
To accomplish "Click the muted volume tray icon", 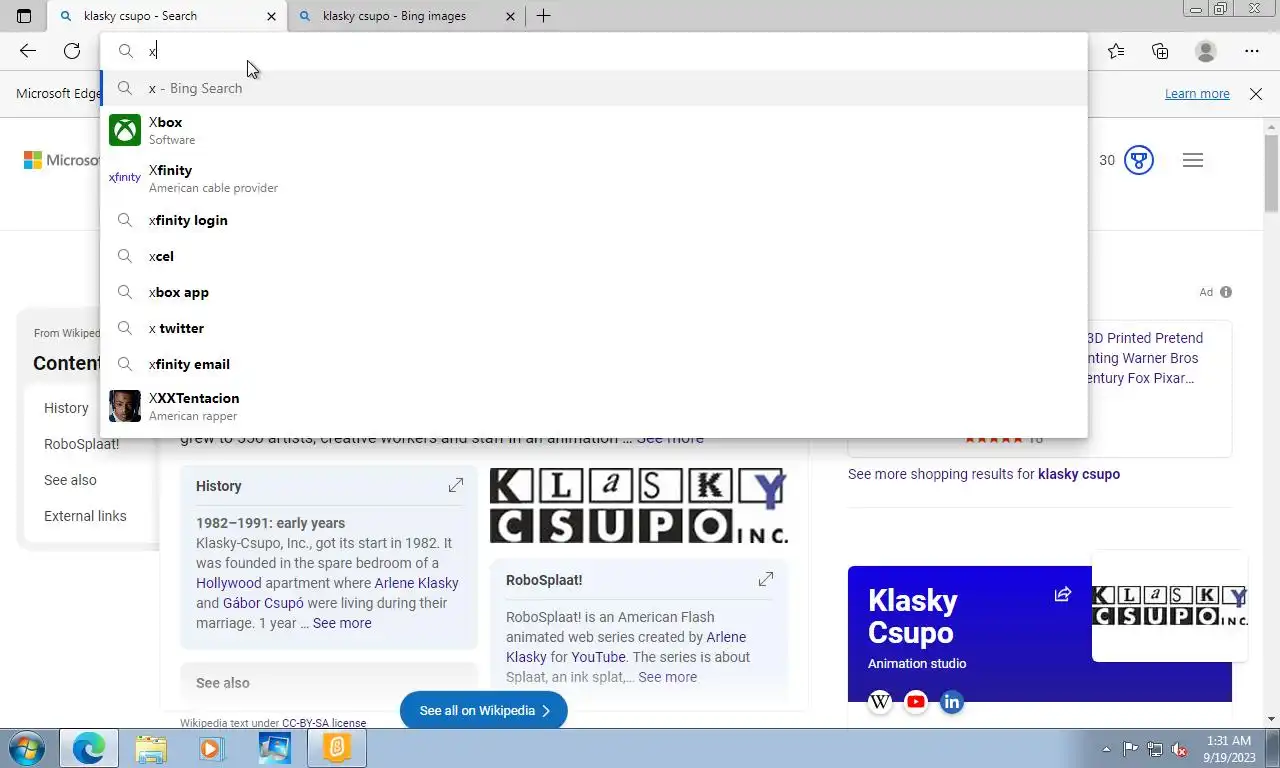I will click(x=1179, y=749).
